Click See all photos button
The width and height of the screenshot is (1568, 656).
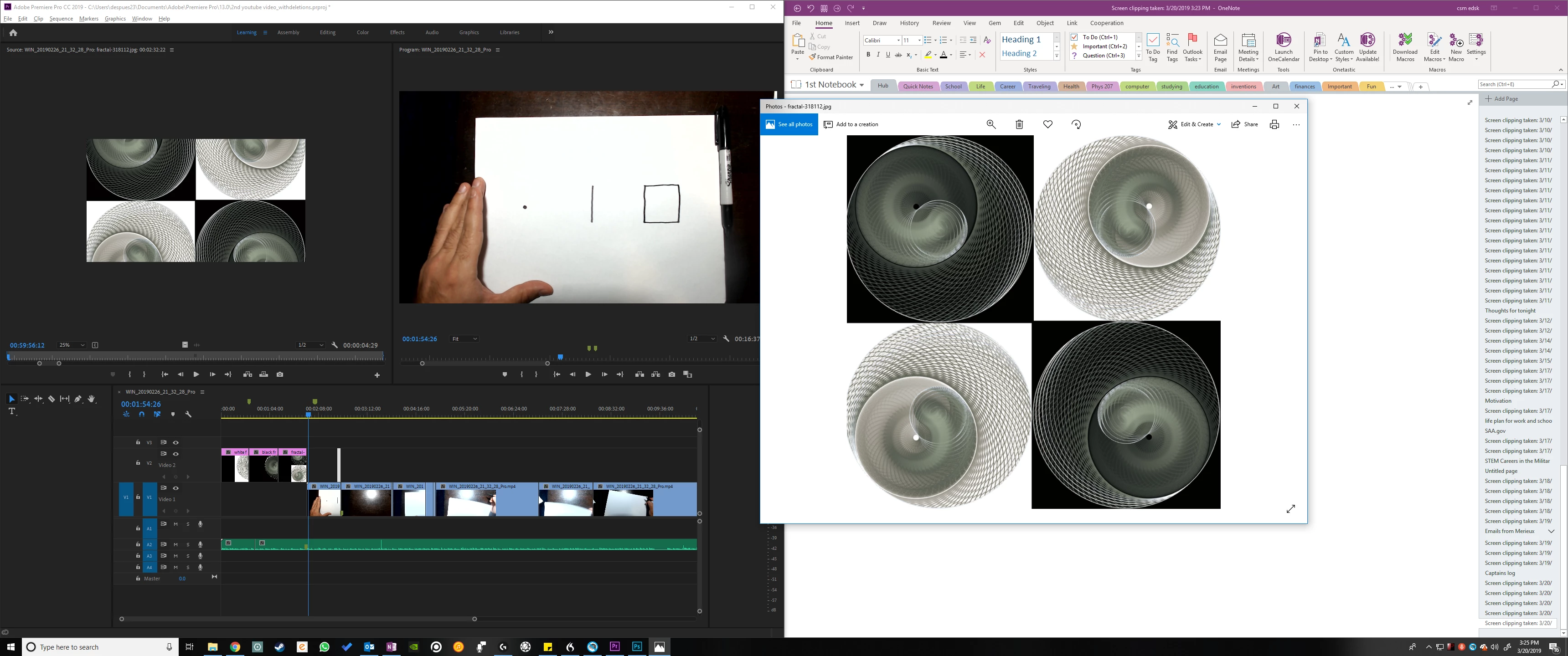click(x=789, y=124)
